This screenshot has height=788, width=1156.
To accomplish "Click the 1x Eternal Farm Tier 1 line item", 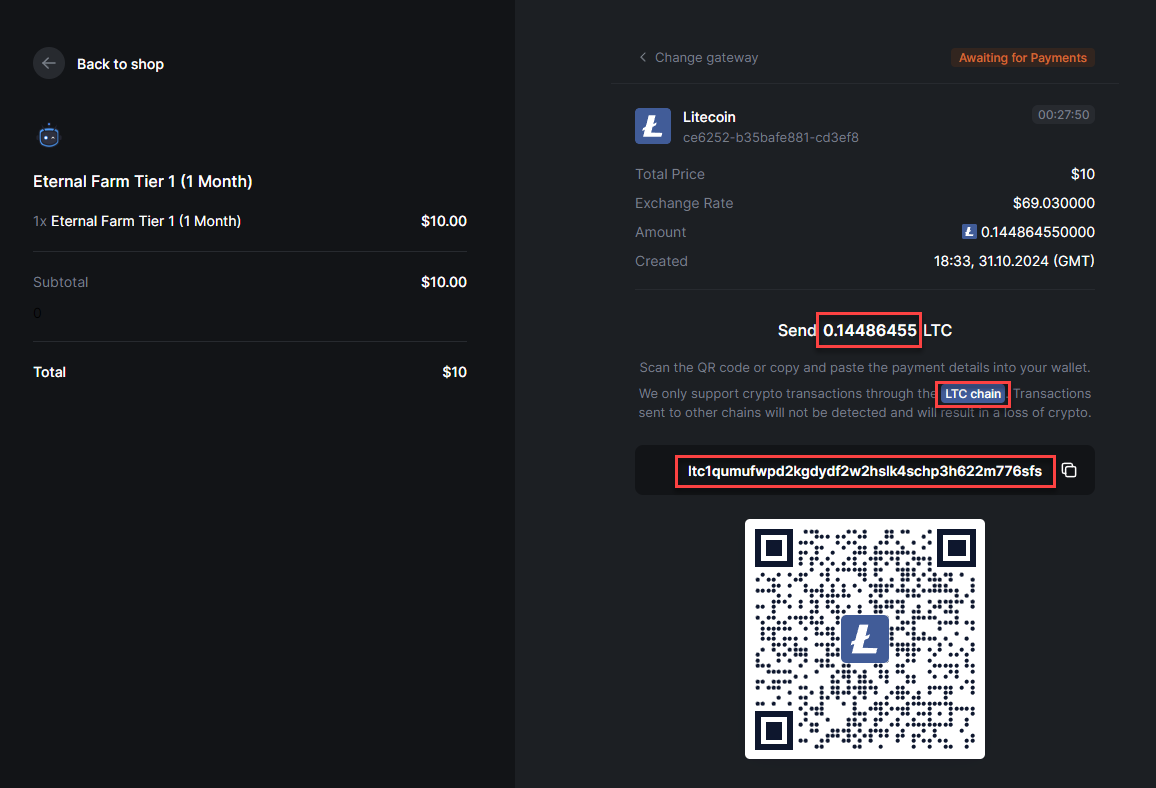I will click(137, 221).
